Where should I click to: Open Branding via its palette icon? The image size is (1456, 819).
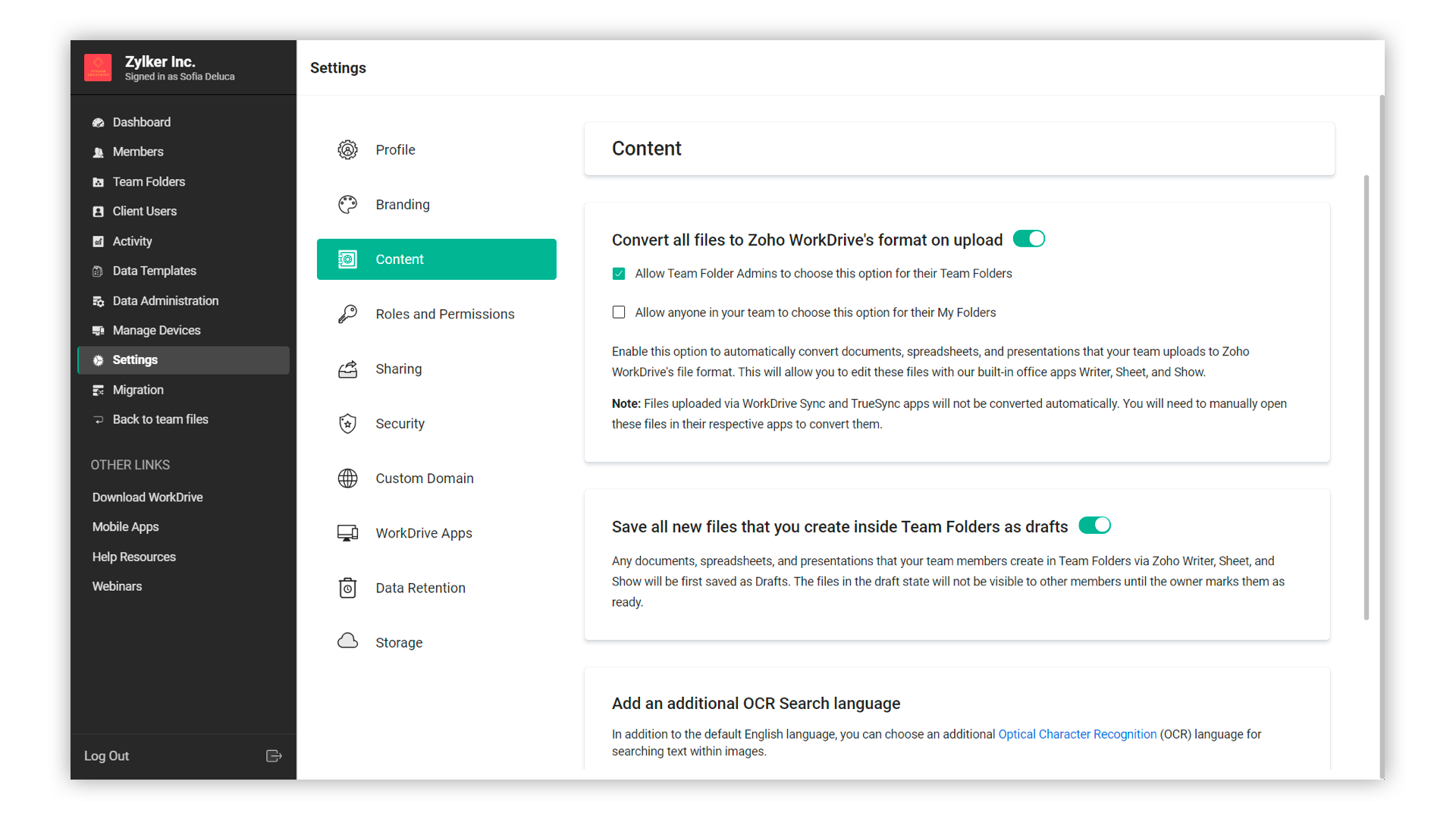coord(347,205)
